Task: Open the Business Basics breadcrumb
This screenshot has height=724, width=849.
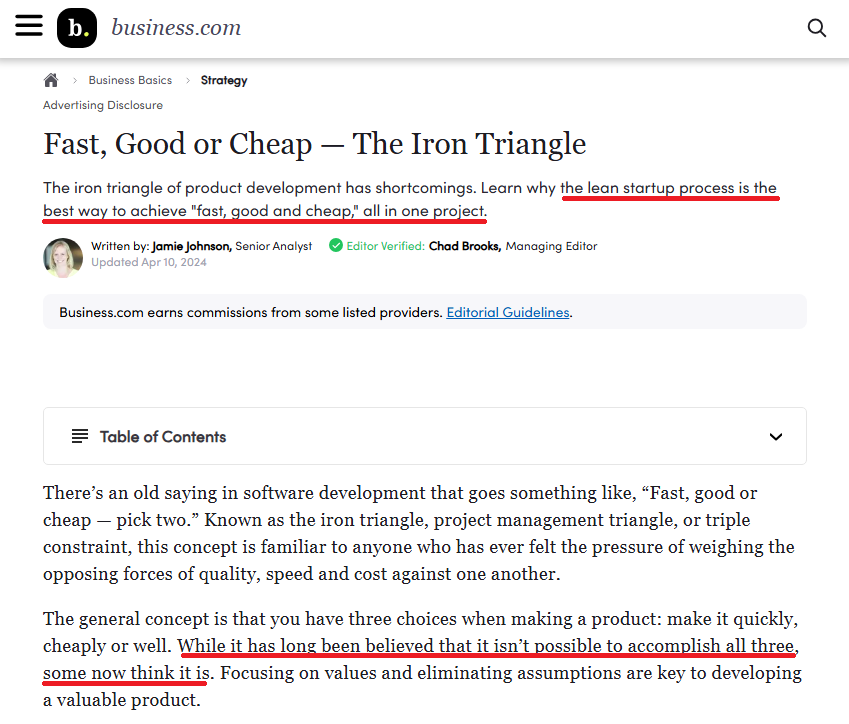Action: point(130,80)
